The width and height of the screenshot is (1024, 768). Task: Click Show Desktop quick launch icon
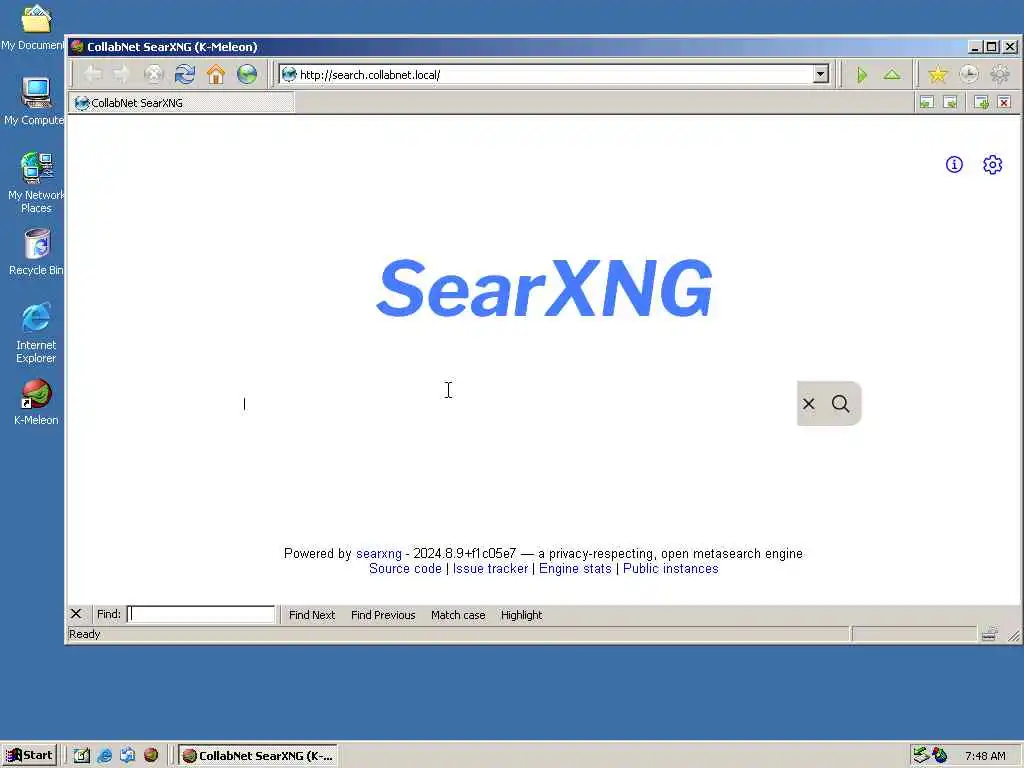(x=82, y=756)
